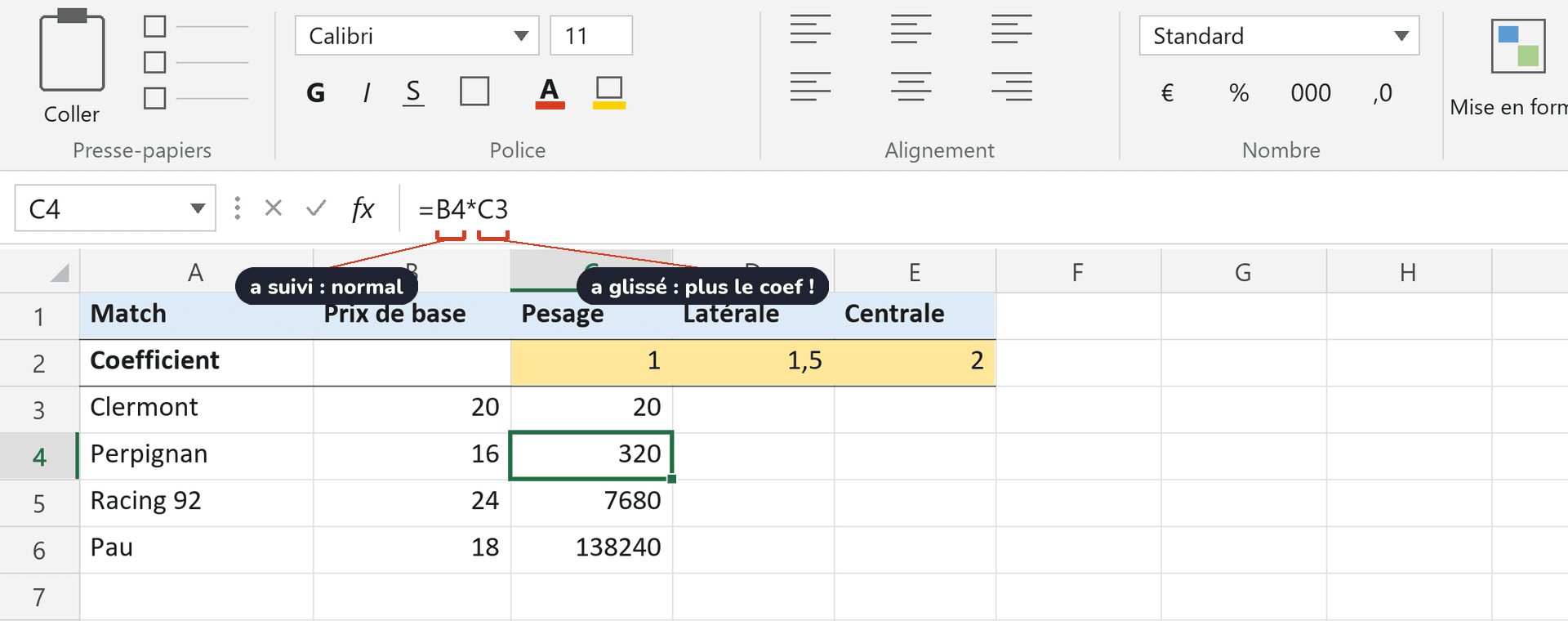The height and width of the screenshot is (621, 1568).
Task: Select row 7 header
Action: pos(39,596)
